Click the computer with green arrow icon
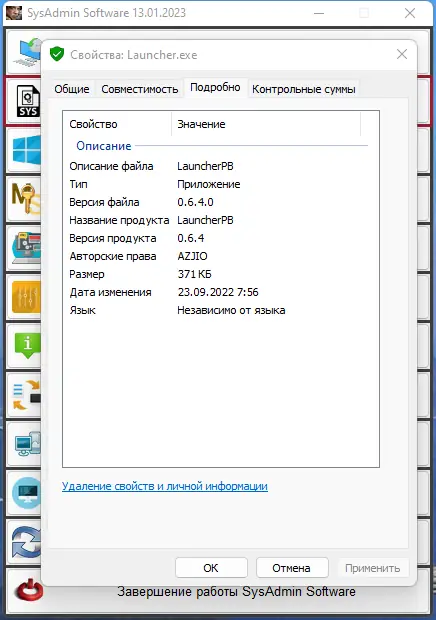The image size is (436, 620). pyautogui.click(x=27, y=52)
